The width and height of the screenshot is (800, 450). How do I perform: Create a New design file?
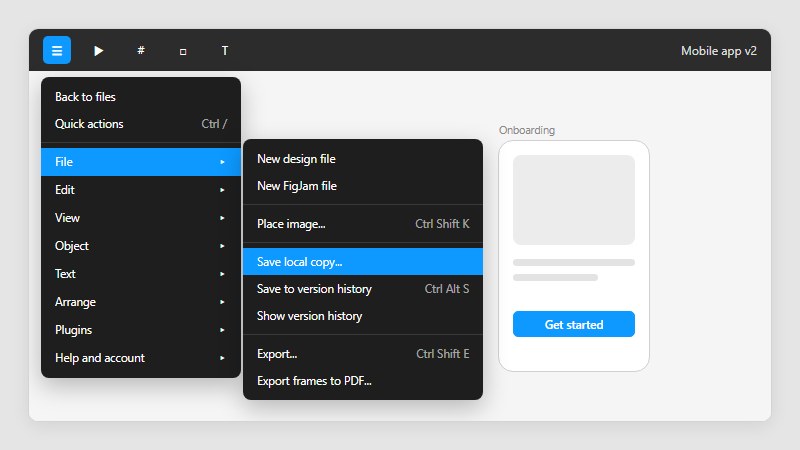click(x=363, y=159)
